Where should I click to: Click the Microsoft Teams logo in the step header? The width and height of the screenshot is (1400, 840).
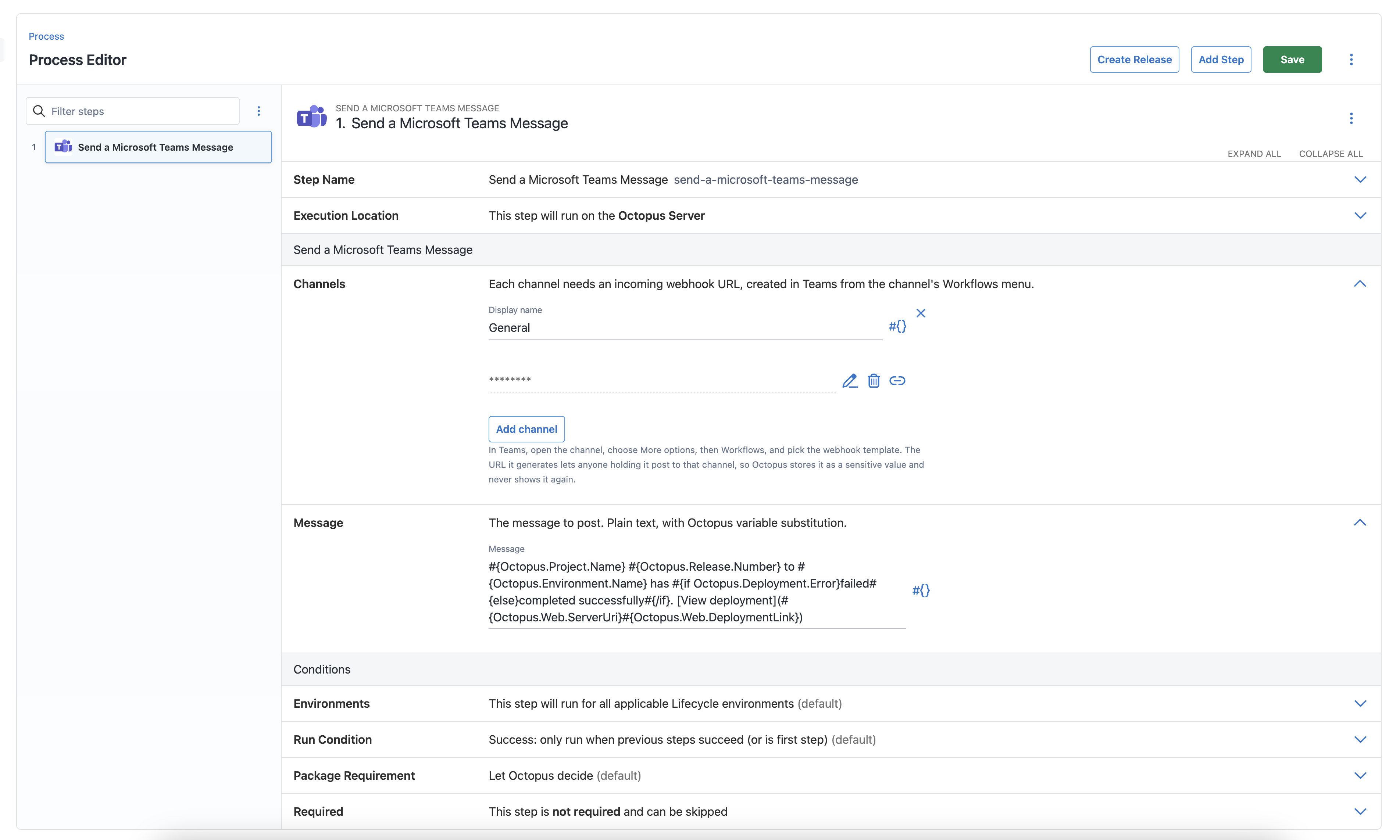point(311,116)
